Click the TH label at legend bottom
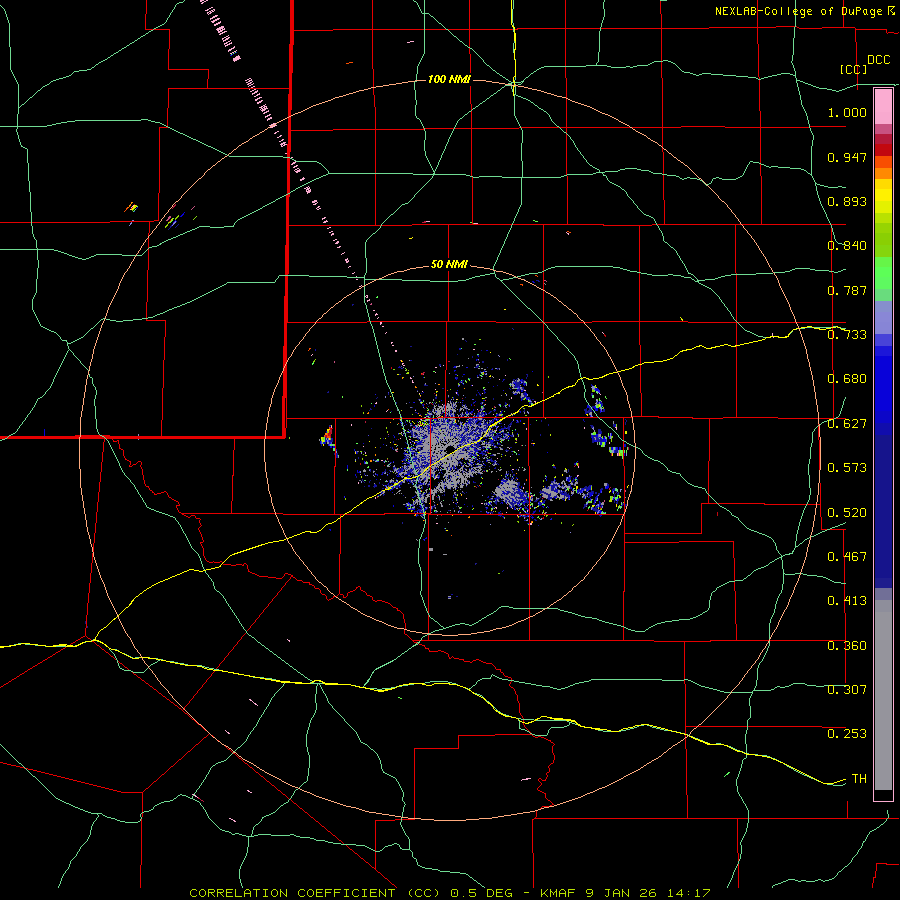The height and width of the screenshot is (900, 900). pos(859,779)
